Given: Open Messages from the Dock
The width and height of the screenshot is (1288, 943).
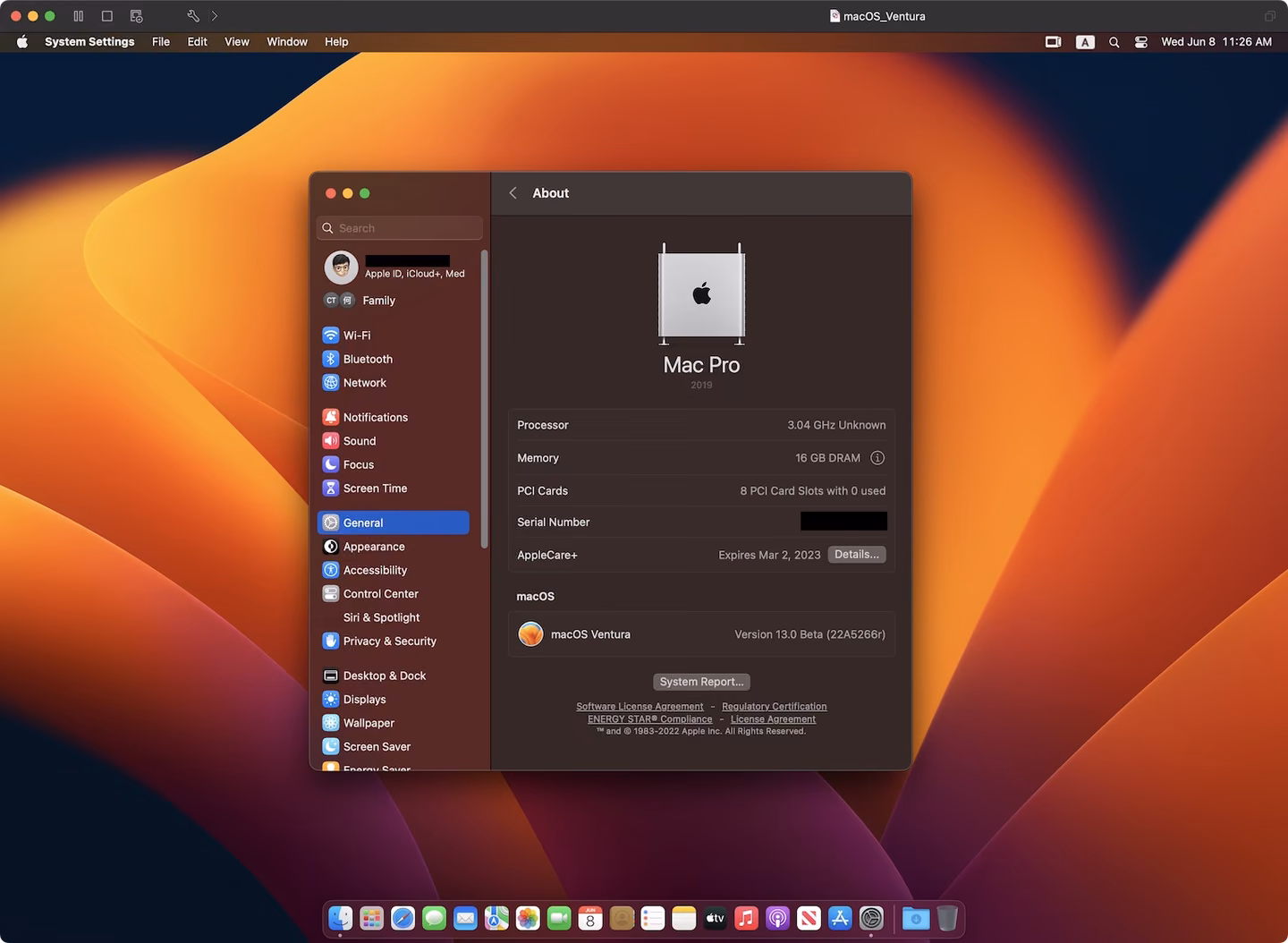Looking at the screenshot, I should [x=435, y=918].
